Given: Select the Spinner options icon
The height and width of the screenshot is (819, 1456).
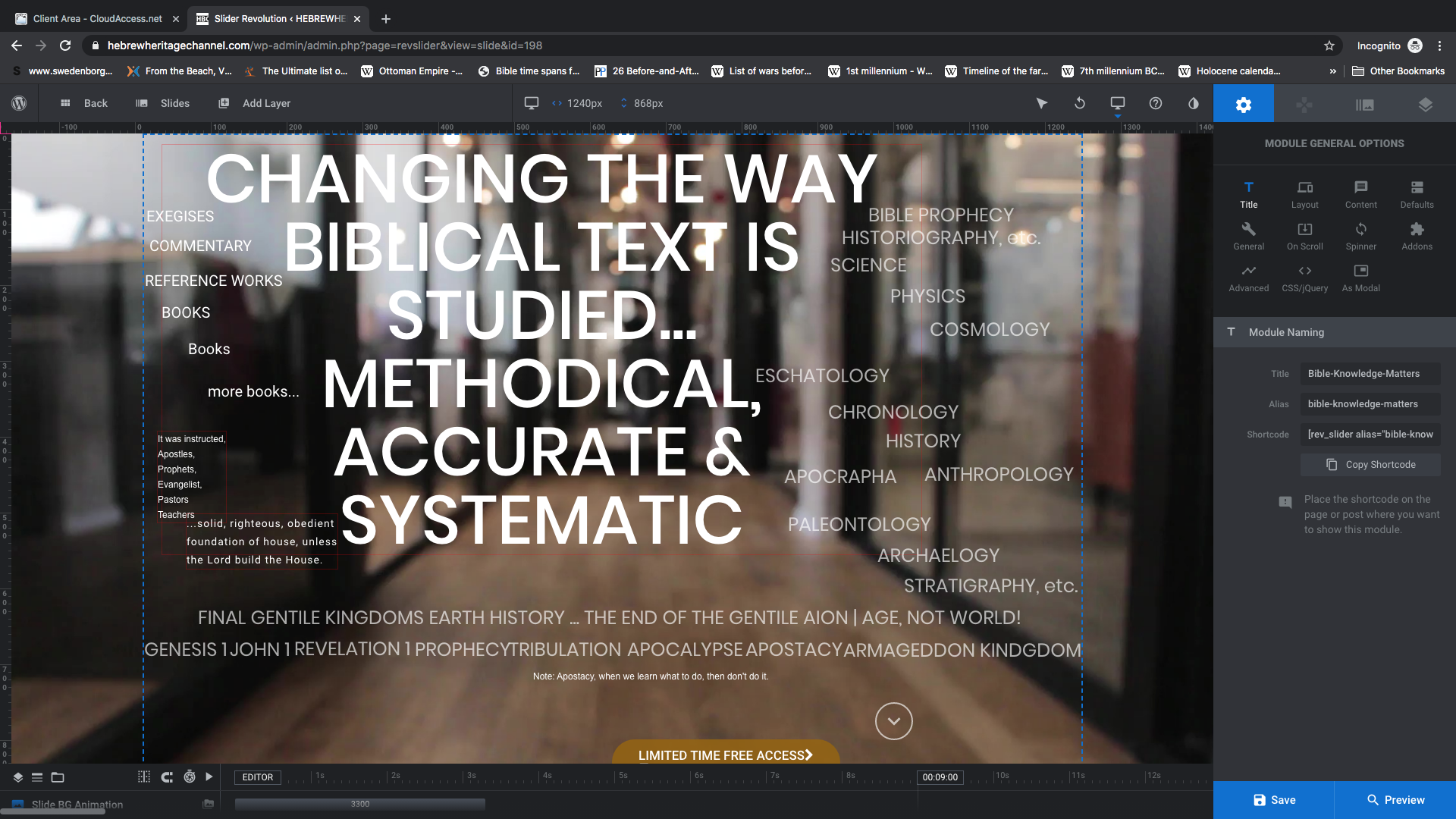Looking at the screenshot, I should pos(1360,235).
